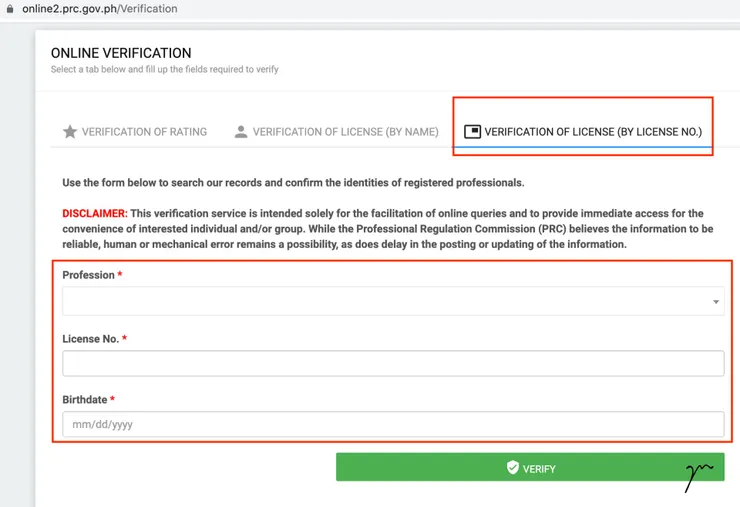The image size is (740, 507).
Task: Click the Profession field label
Action: (88, 275)
